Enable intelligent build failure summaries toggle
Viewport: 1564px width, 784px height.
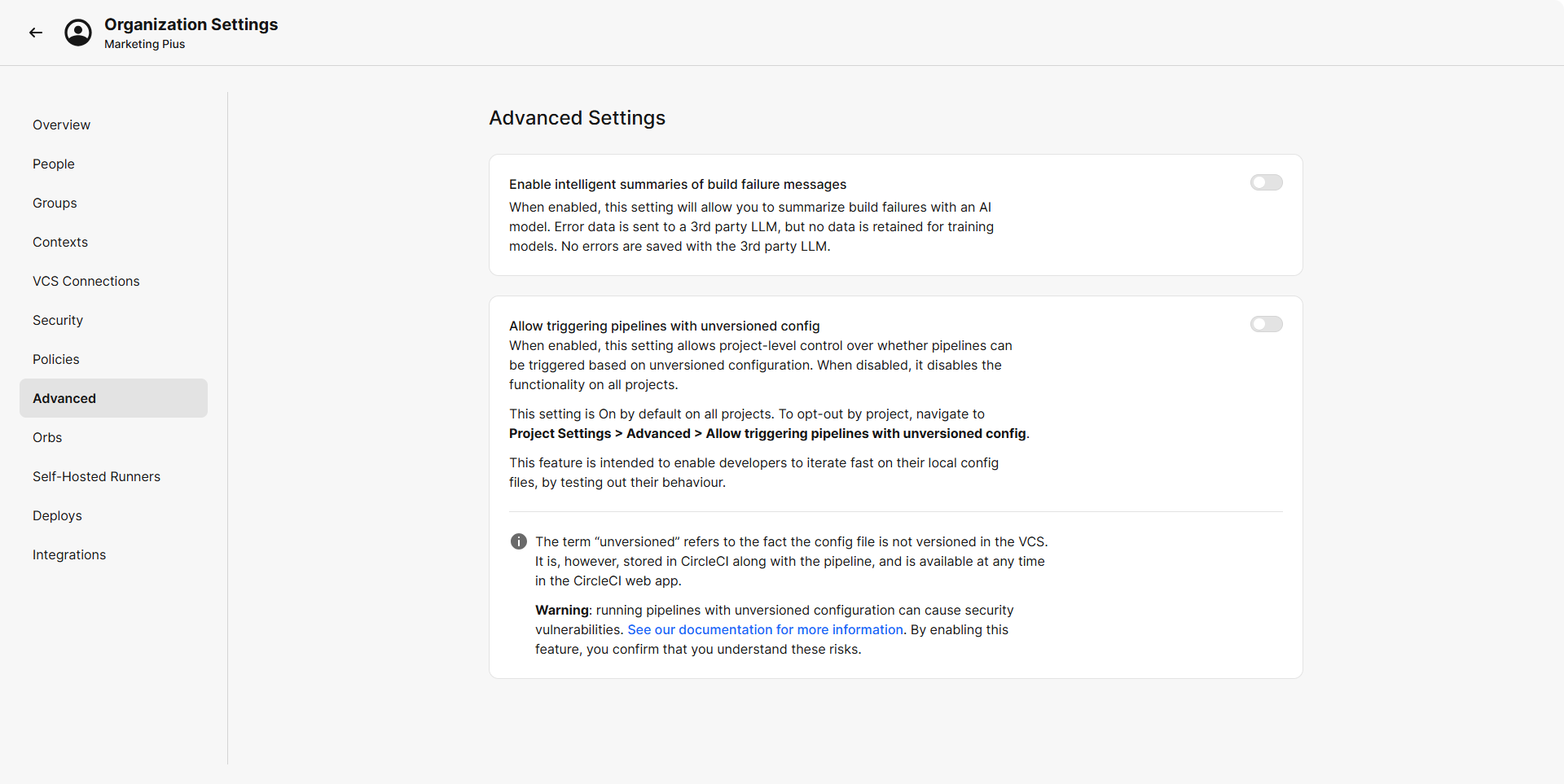1266,182
